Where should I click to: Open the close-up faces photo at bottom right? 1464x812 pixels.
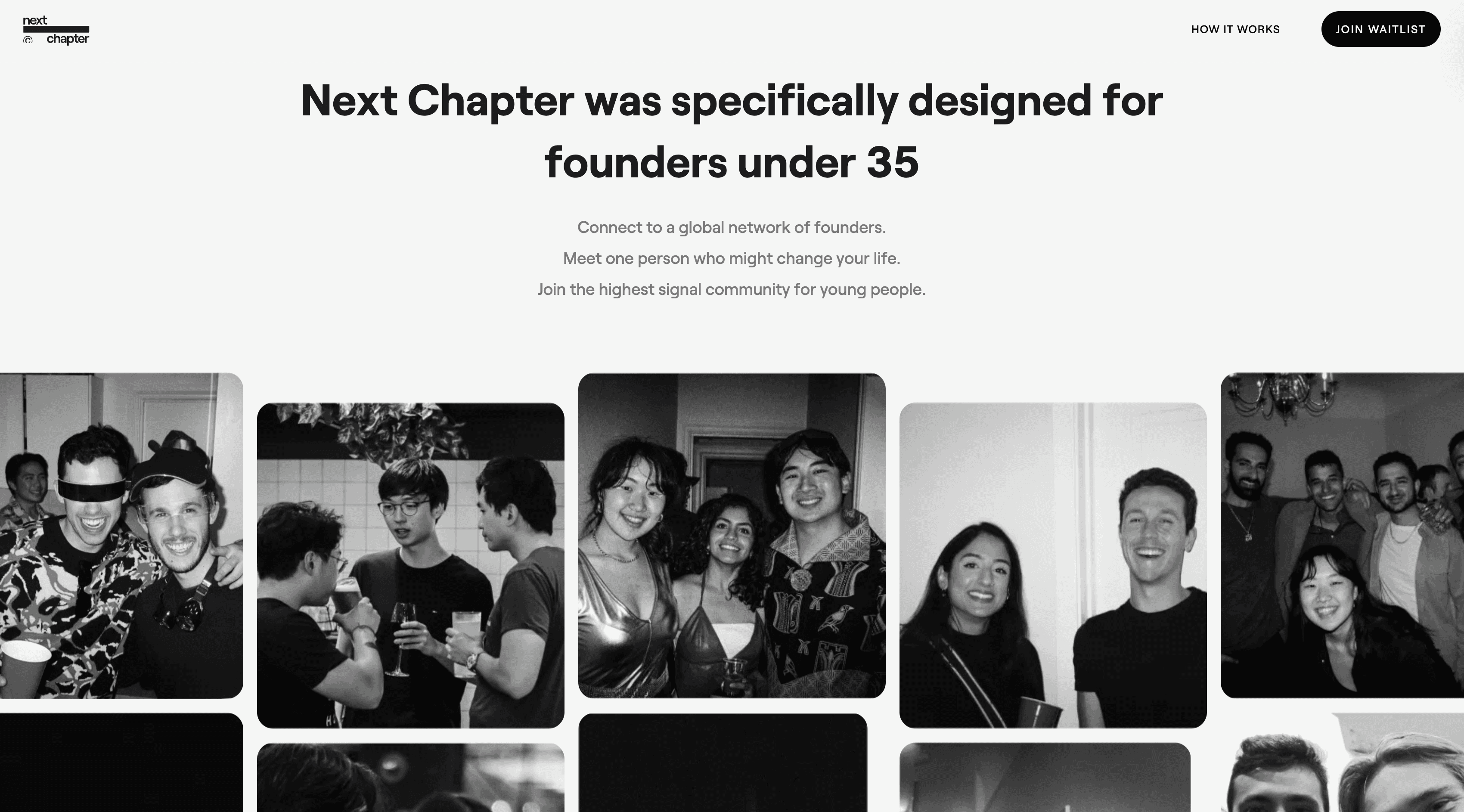1342,762
